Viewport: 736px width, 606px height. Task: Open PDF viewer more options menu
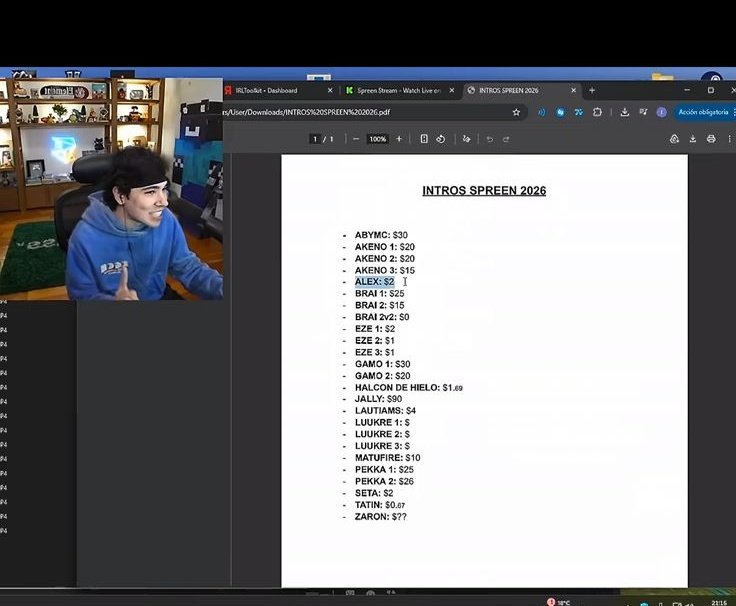[x=729, y=139]
